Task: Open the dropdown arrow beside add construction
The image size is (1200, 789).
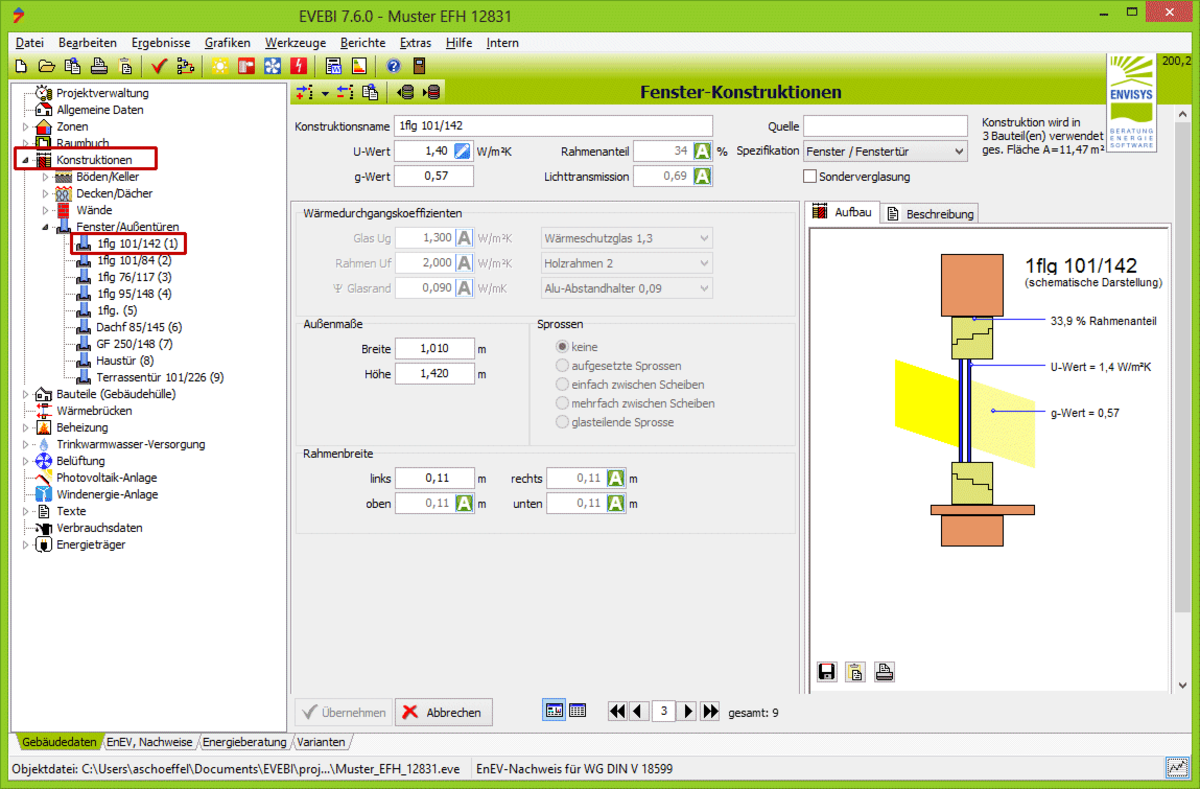Action: (x=325, y=94)
